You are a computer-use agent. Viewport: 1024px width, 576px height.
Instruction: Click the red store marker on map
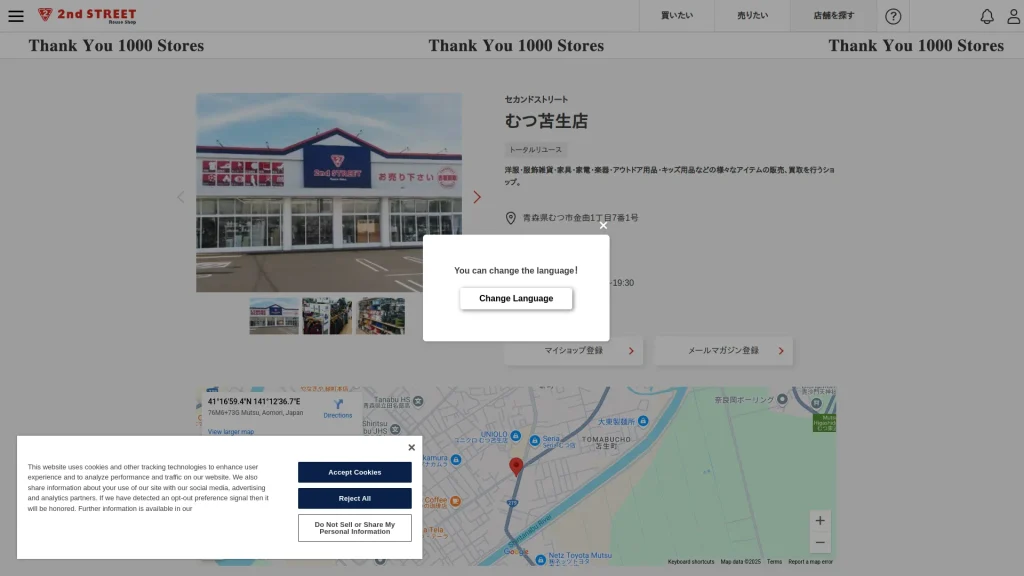click(516, 466)
